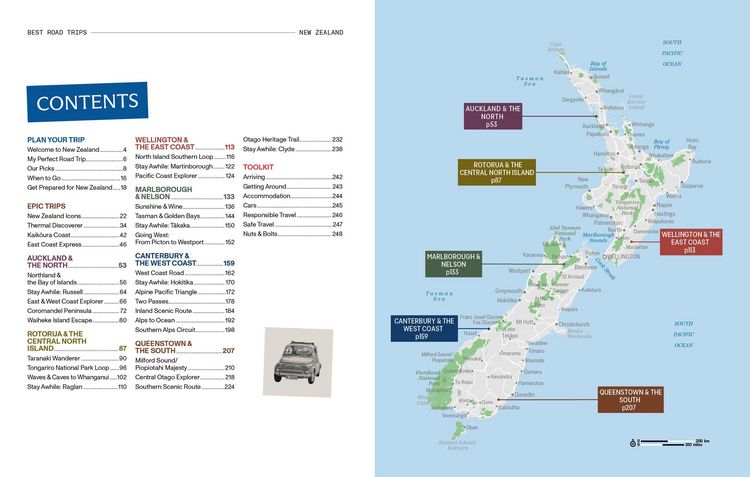Click 'Thermal Discoverer' entry

(77, 225)
